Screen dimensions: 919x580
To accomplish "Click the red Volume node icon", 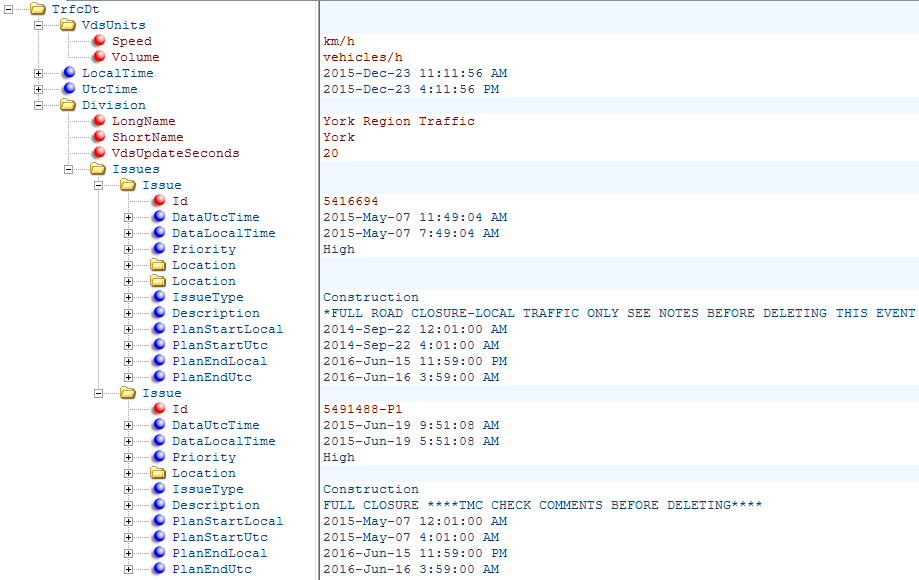I will [x=98, y=57].
